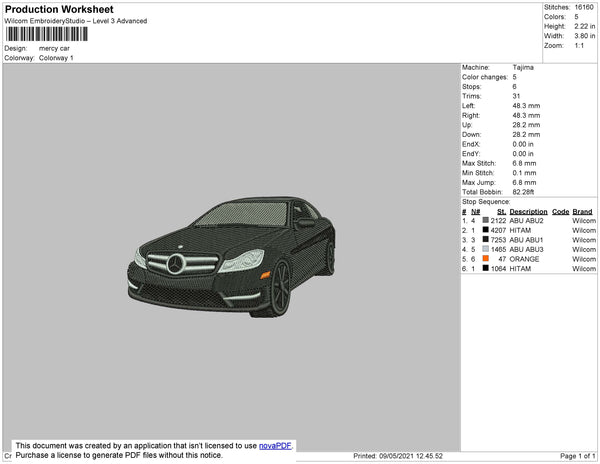The height and width of the screenshot is (464, 600).
Task: Click the Max Stitch value 6.8 mm
Action: point(524,163)
